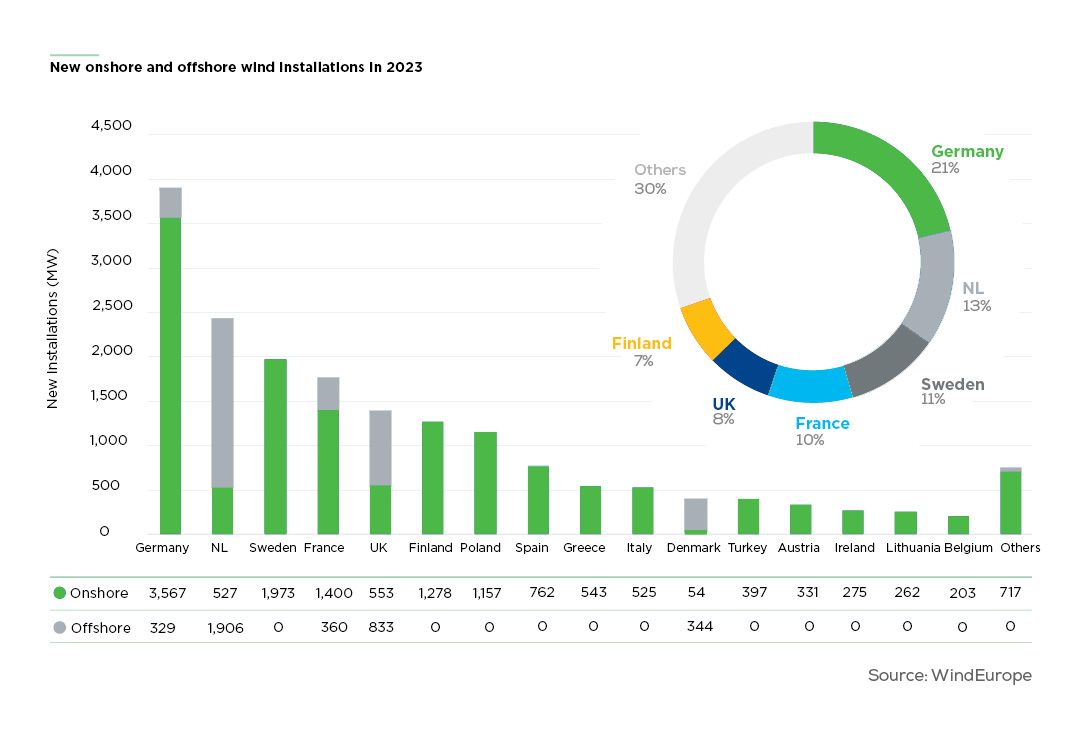Click the Poland green bar
Viewport: 1082px width, 738px height.
pyautogui.click(x=485, y=483)
